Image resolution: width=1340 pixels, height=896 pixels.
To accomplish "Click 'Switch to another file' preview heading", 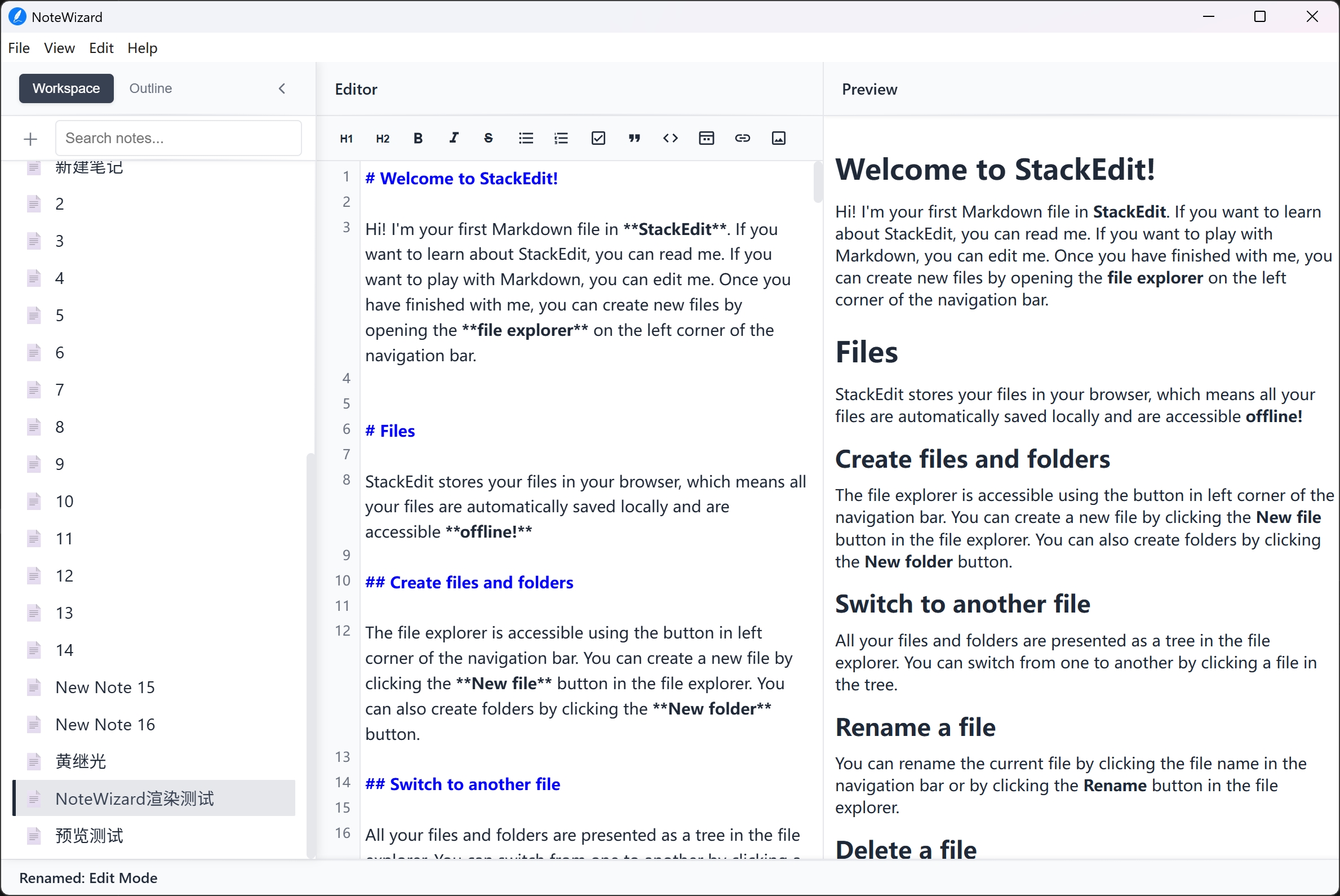I will coord(962,604).
